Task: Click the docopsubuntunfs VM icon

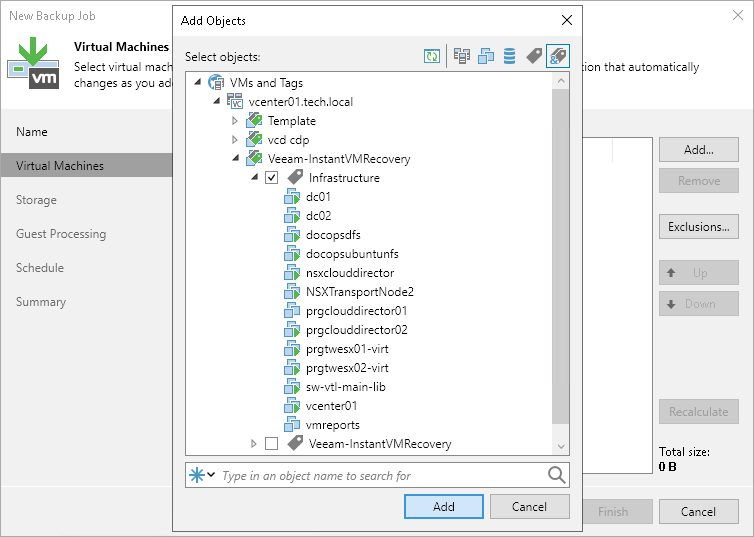Action: pyautogui.click(x=292, y=254)
